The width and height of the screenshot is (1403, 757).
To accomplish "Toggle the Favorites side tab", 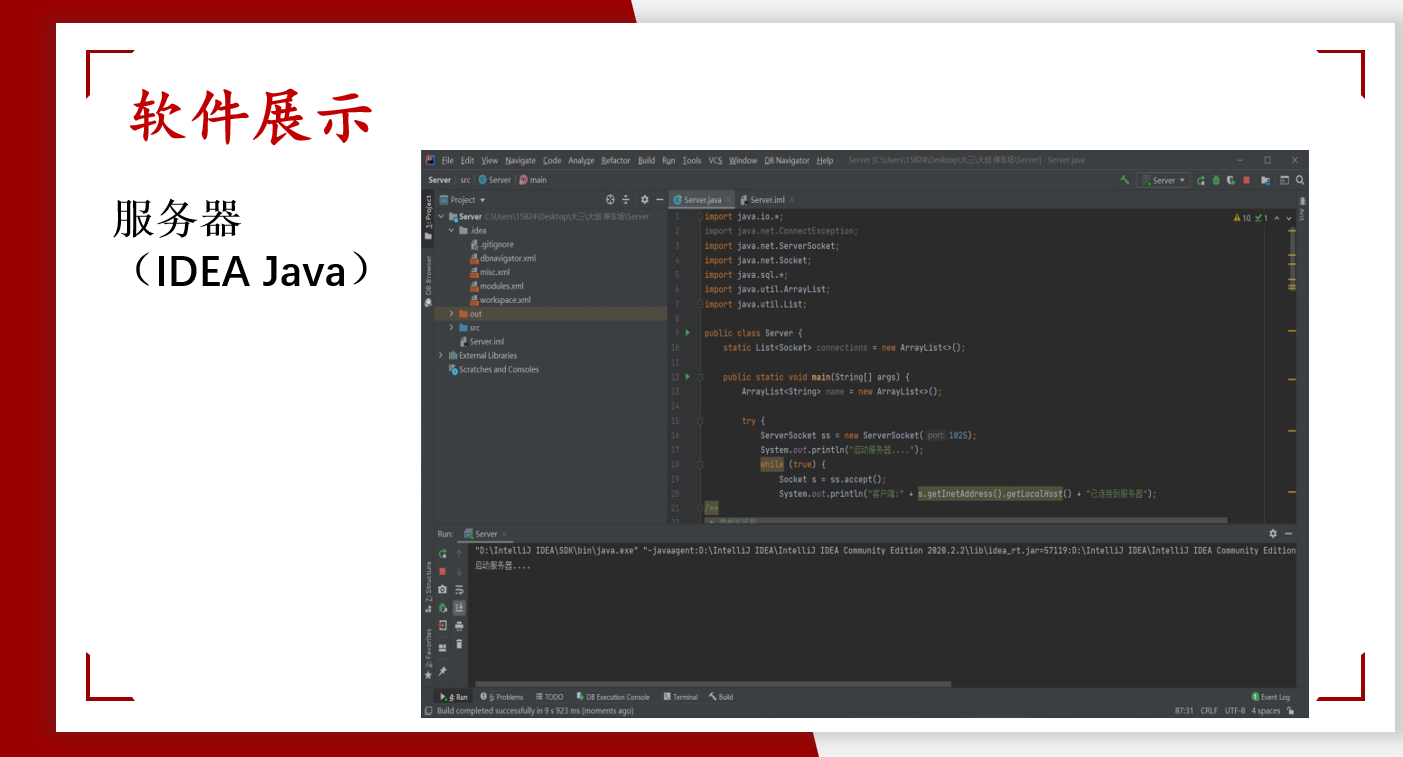I will click(428, 654).
